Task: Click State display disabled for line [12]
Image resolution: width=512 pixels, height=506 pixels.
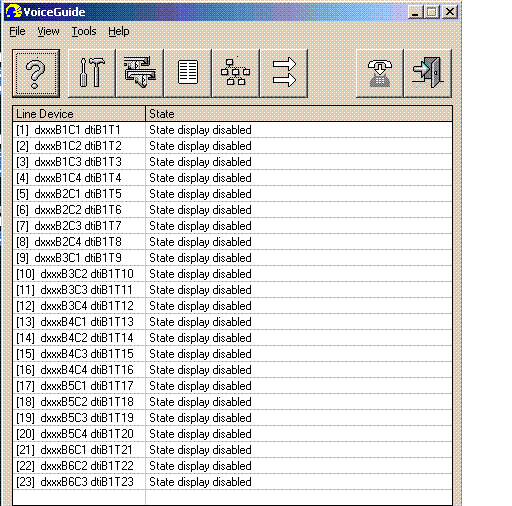Action: [200, 306]
